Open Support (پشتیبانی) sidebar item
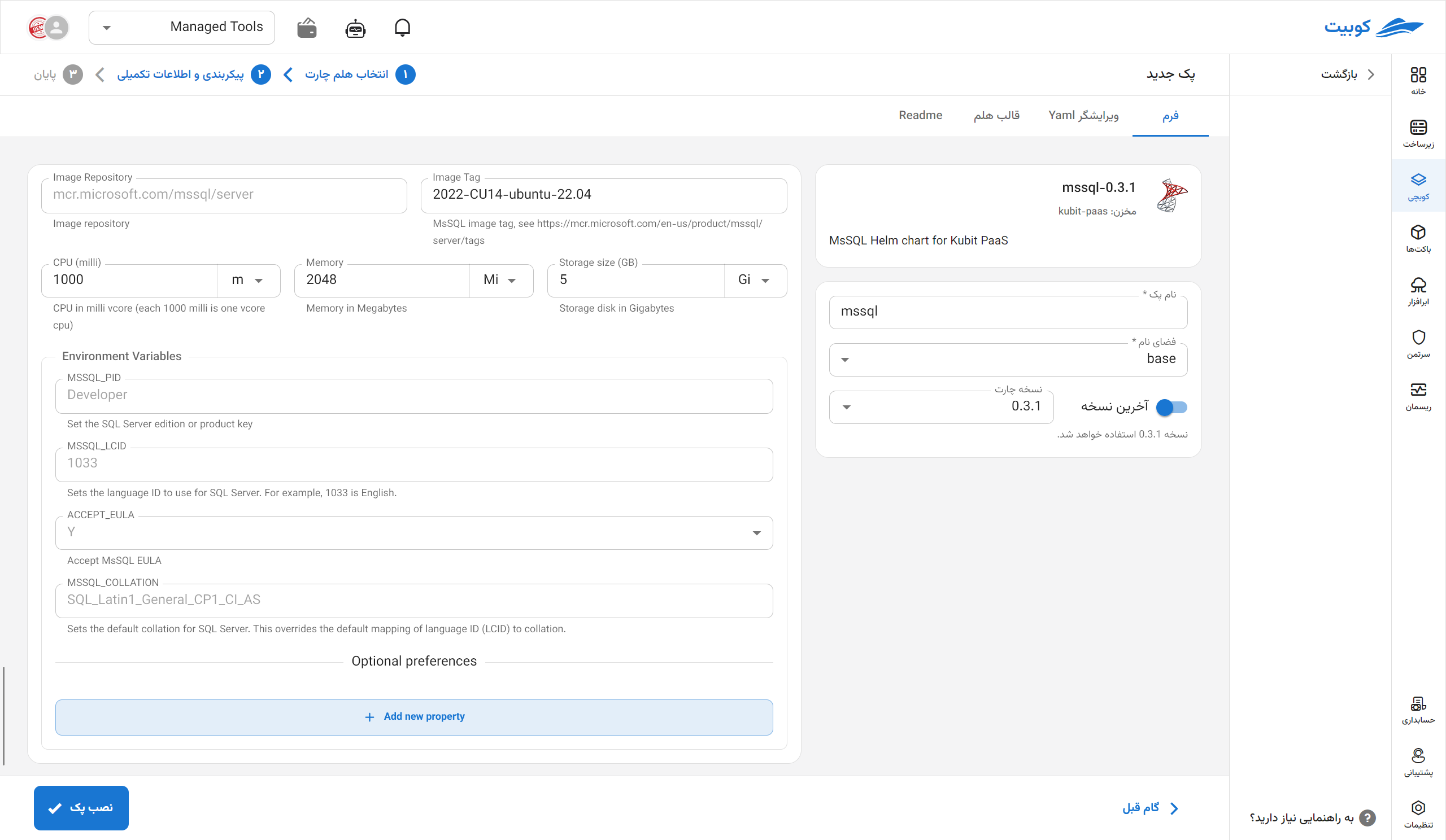1446x840 pixels. click(1418, 763)
